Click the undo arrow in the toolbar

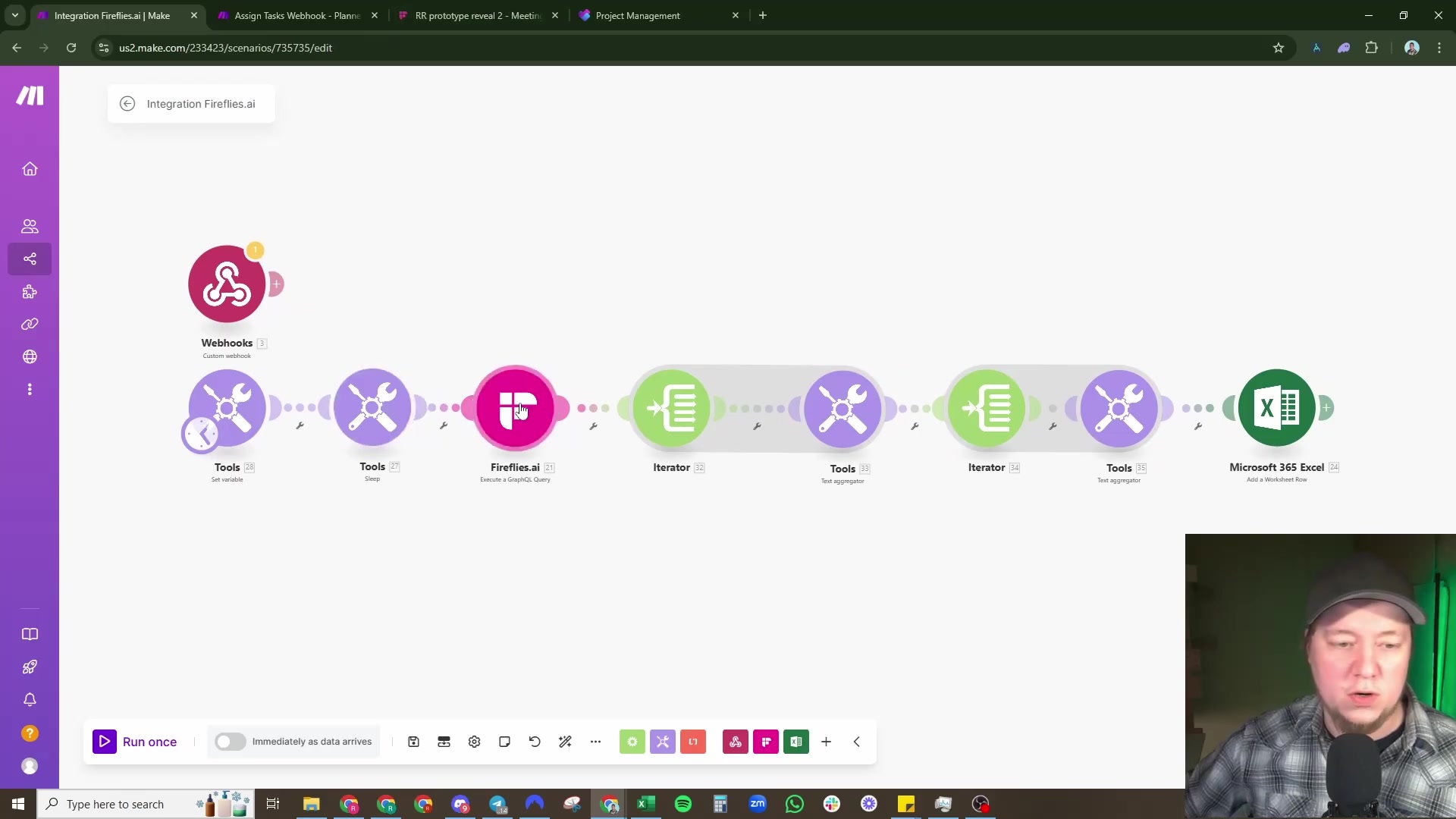(x=535, y=742)
